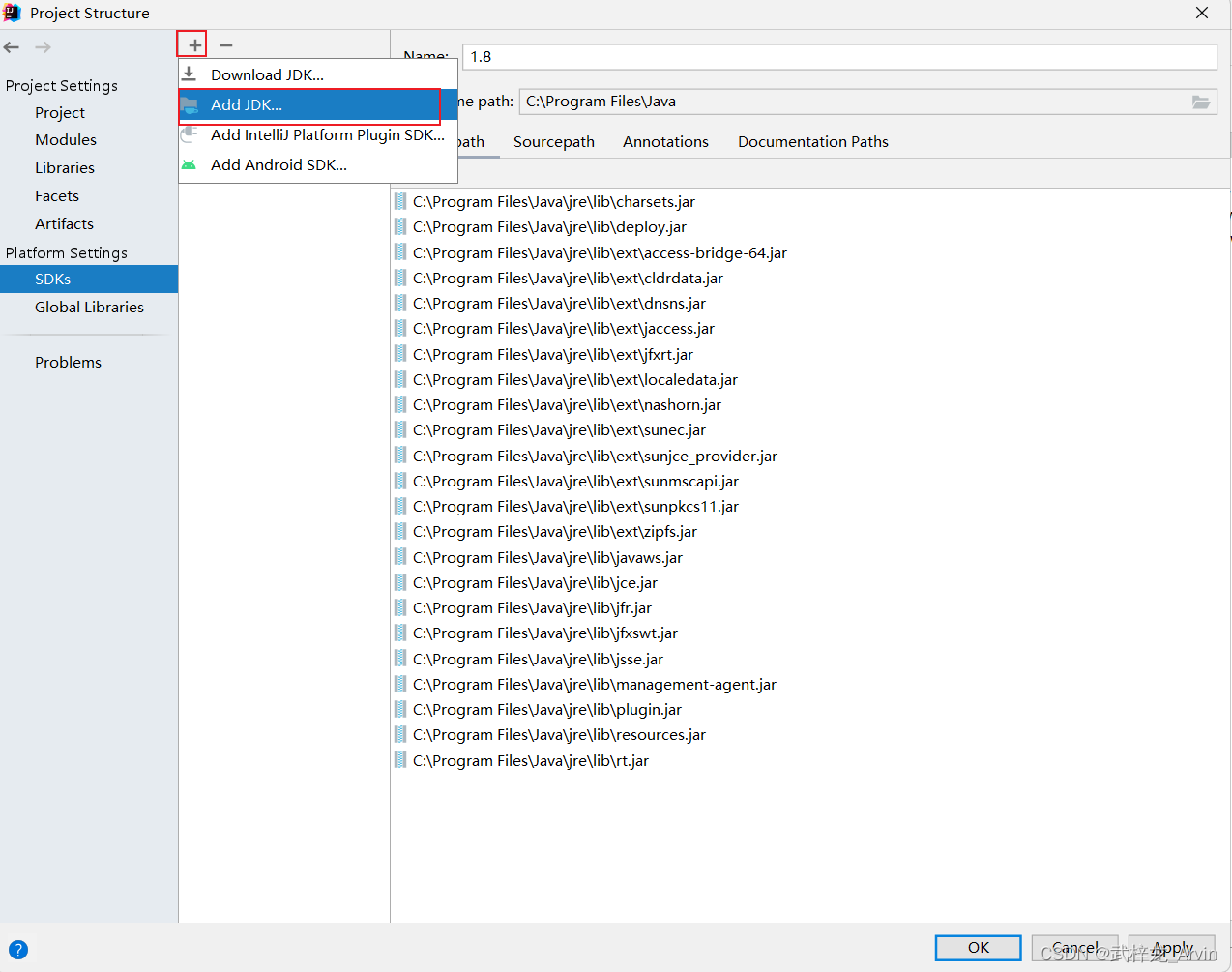Go forward with the right arrow

[x=43, y=47]
